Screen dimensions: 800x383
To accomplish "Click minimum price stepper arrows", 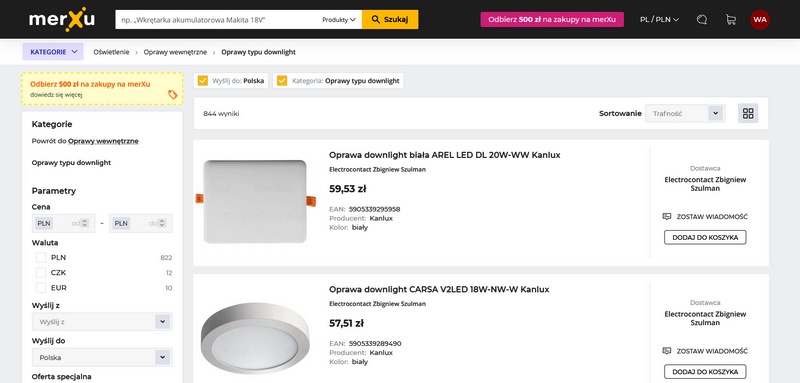I will pyautogui.click(x=85, y=223).
